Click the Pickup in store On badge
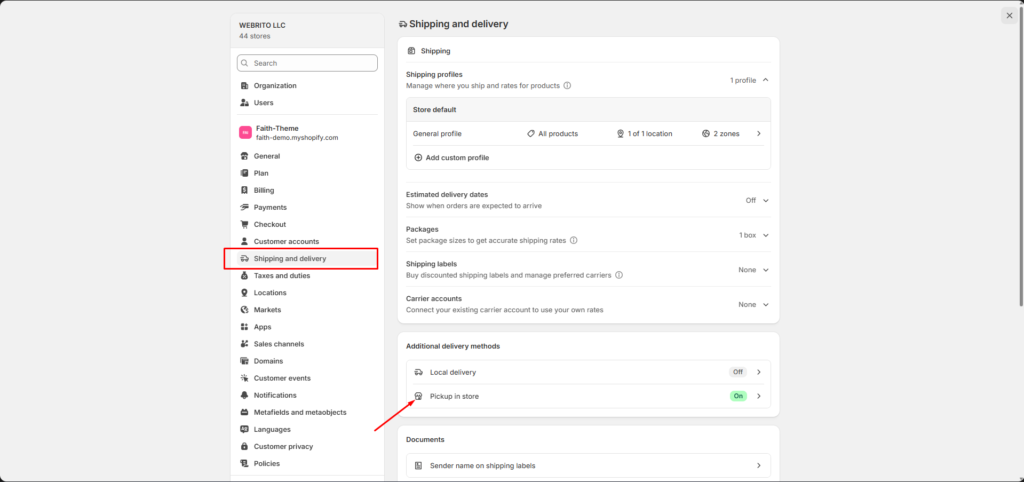 (738, 396)
